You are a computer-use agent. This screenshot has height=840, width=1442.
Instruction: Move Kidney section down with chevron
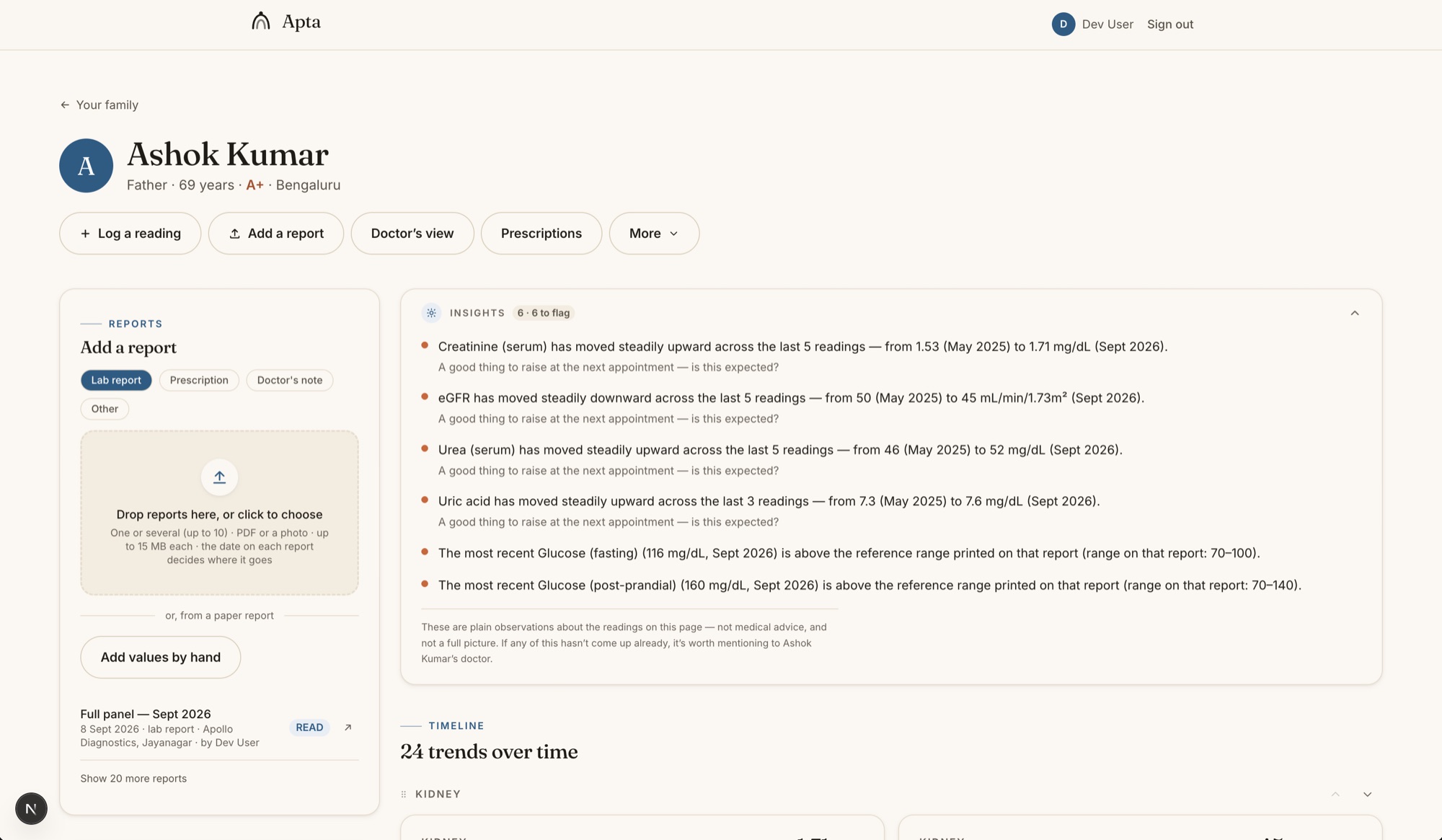1367,794
